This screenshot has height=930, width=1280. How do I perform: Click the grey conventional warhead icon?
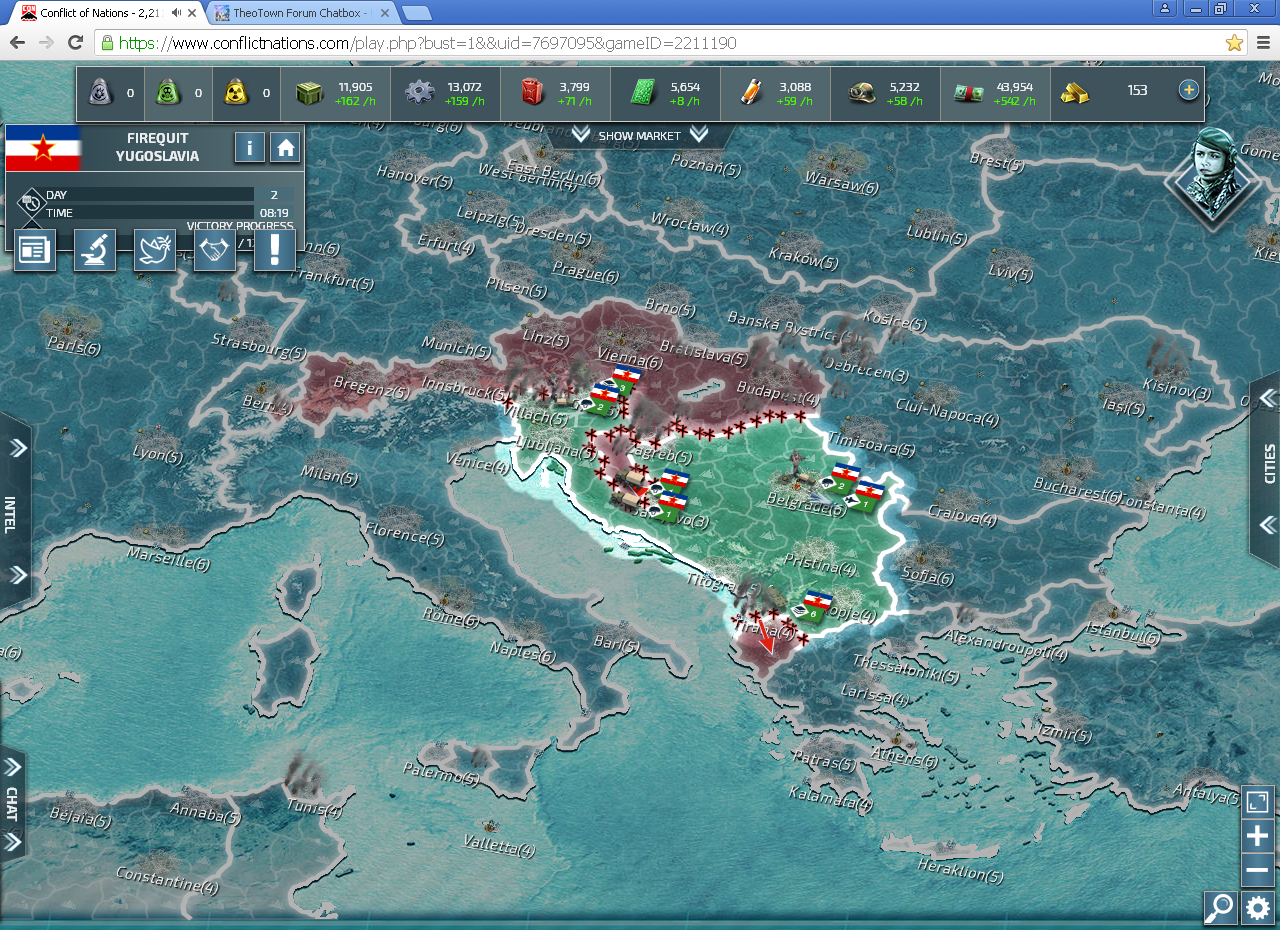click(99, 93)
